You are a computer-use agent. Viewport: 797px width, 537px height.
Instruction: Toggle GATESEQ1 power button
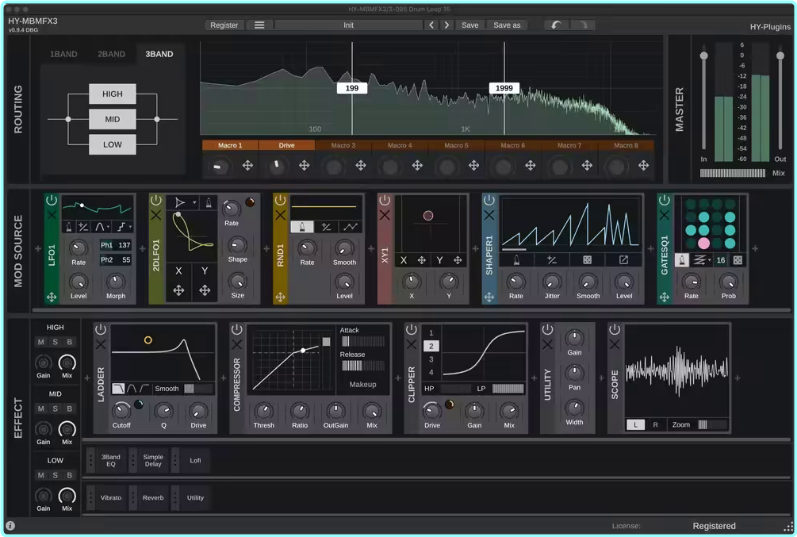pyautogui.click(x=664, y=200)
